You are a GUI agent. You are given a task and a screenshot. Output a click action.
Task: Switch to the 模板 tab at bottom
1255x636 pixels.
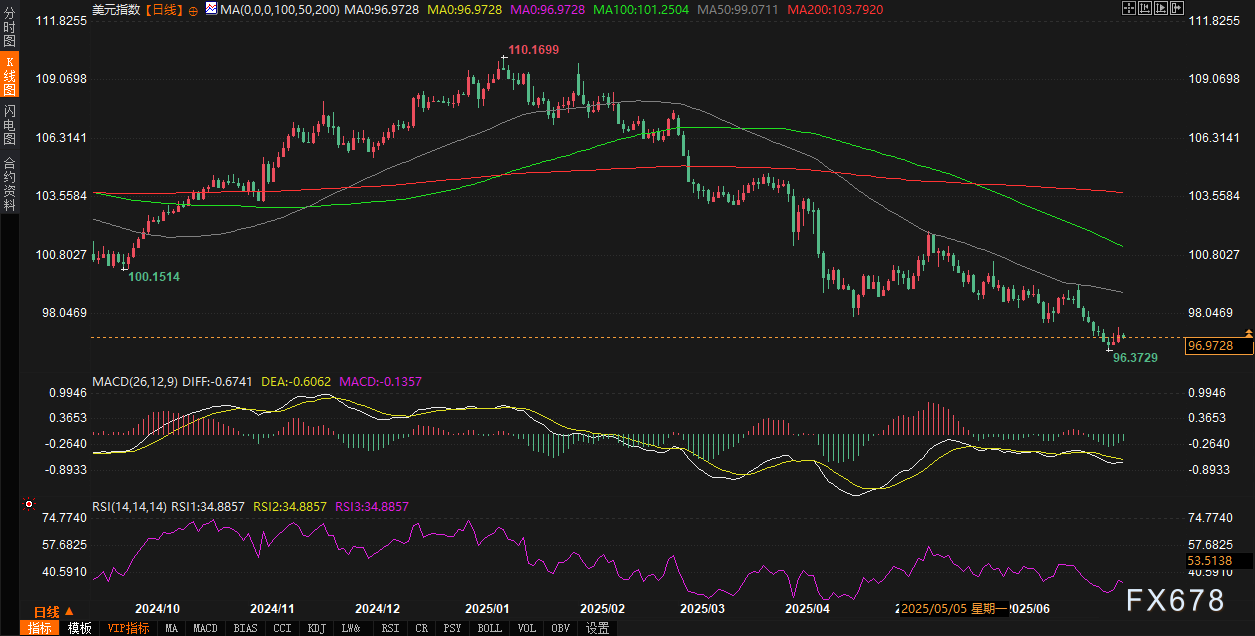[x=79, y=628]
